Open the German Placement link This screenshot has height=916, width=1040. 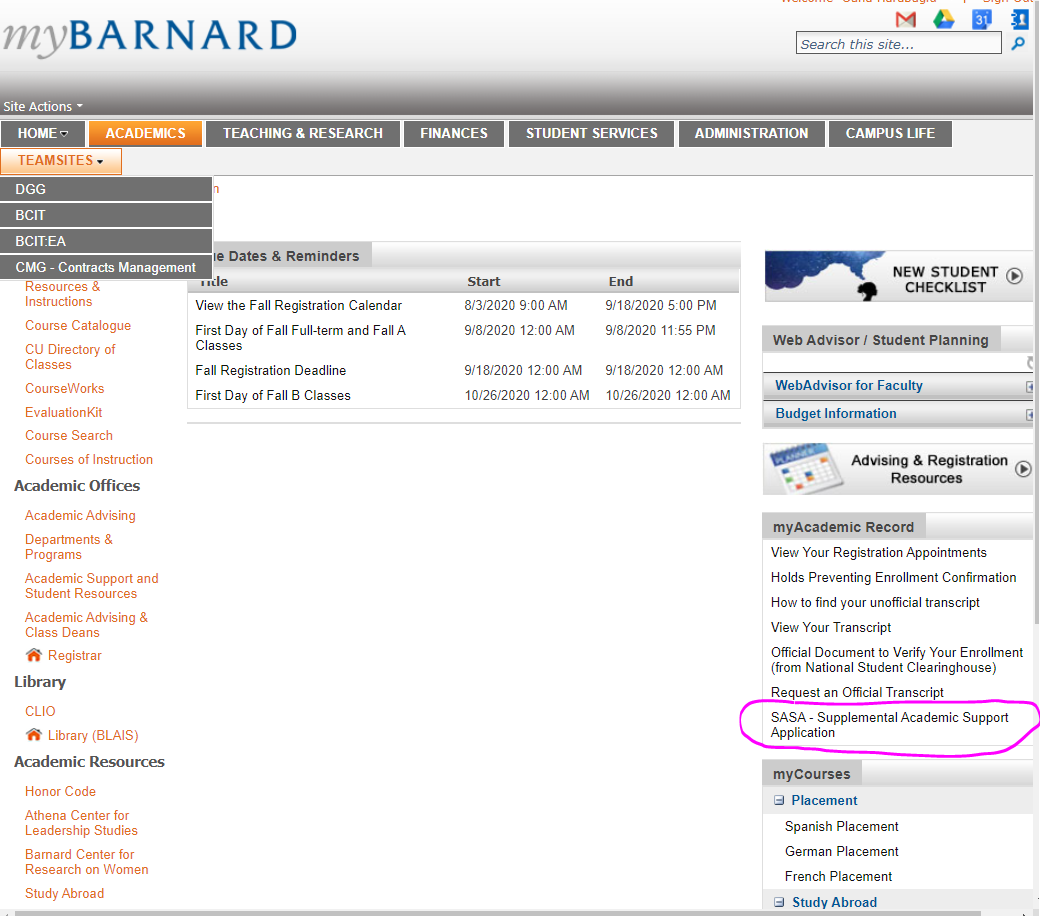point(842,851)
